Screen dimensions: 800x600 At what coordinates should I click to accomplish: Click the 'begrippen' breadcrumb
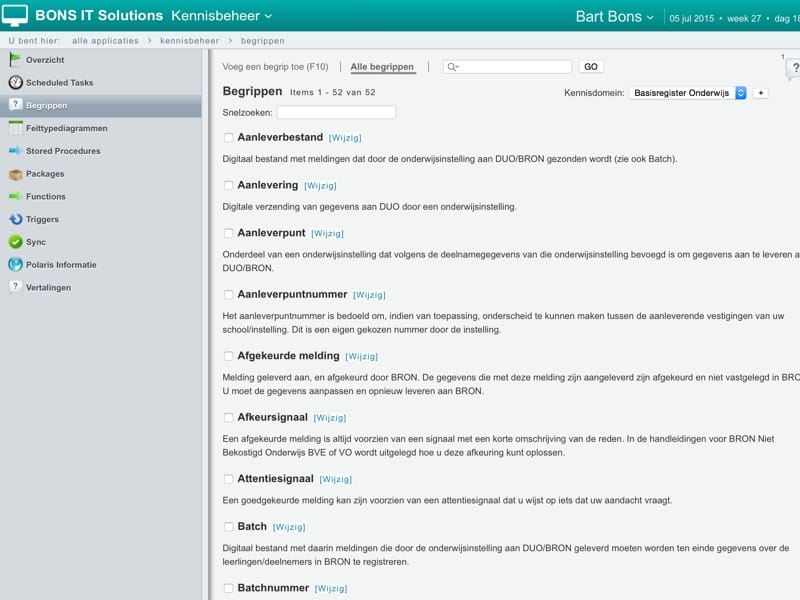tap(263, 41)
